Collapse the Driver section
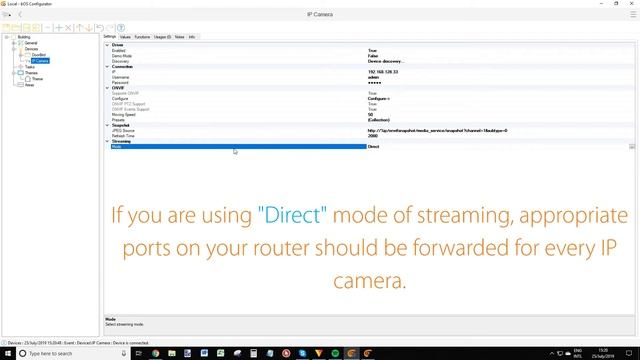Viewport: 640px width, 360px height. [x=107, y=45]
